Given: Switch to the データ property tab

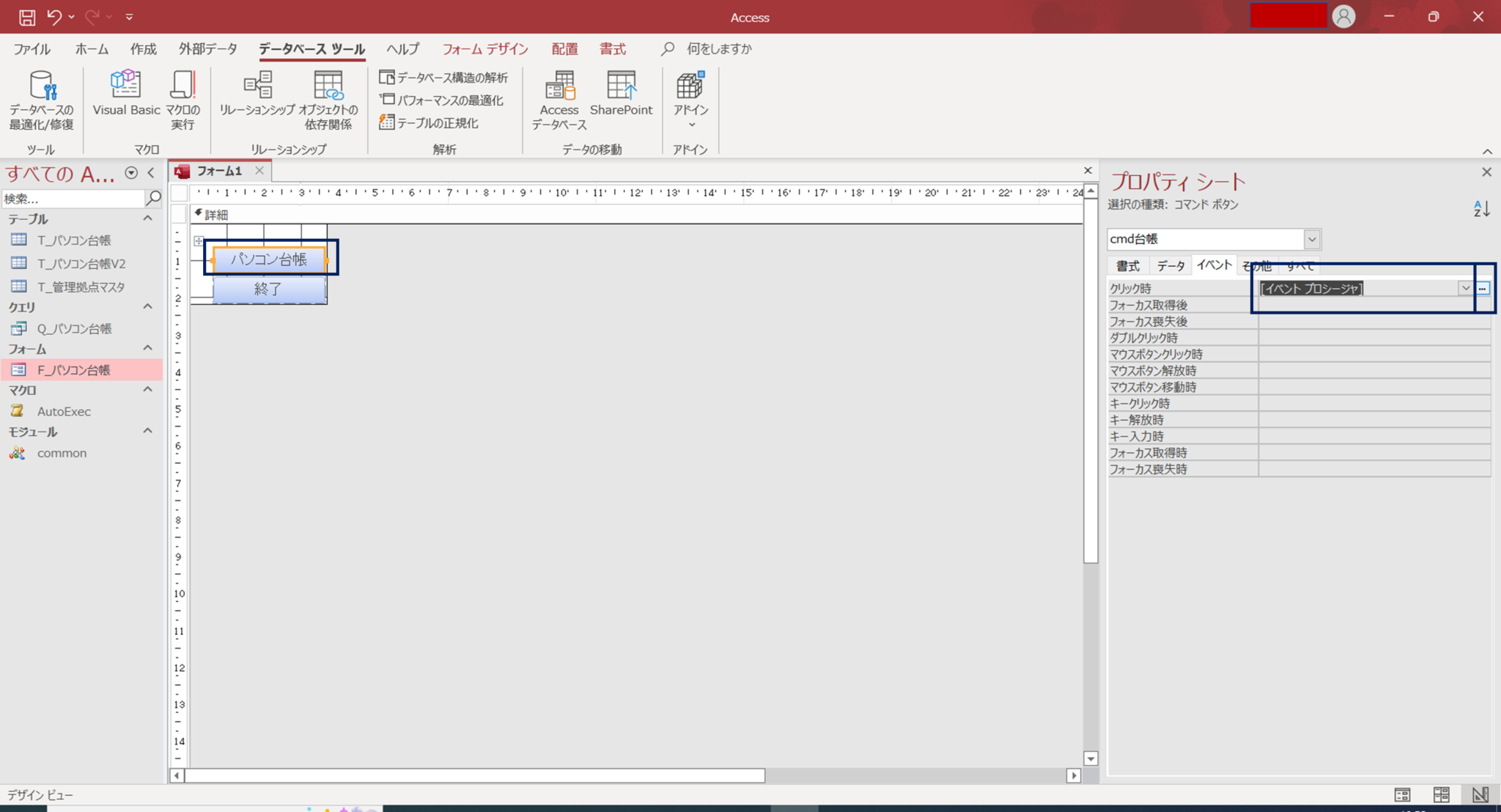Looking at the screenshot, I should click(x=1170, y=265).
